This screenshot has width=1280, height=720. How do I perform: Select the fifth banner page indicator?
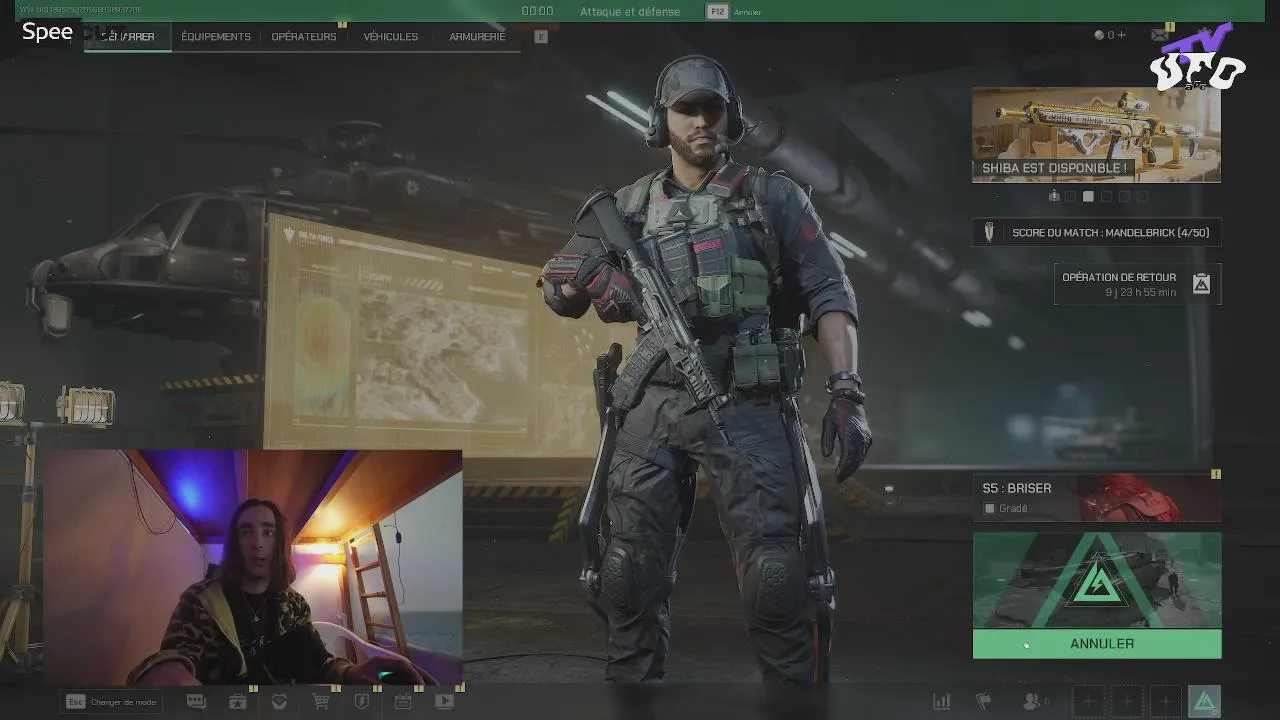click(1125, 197)
